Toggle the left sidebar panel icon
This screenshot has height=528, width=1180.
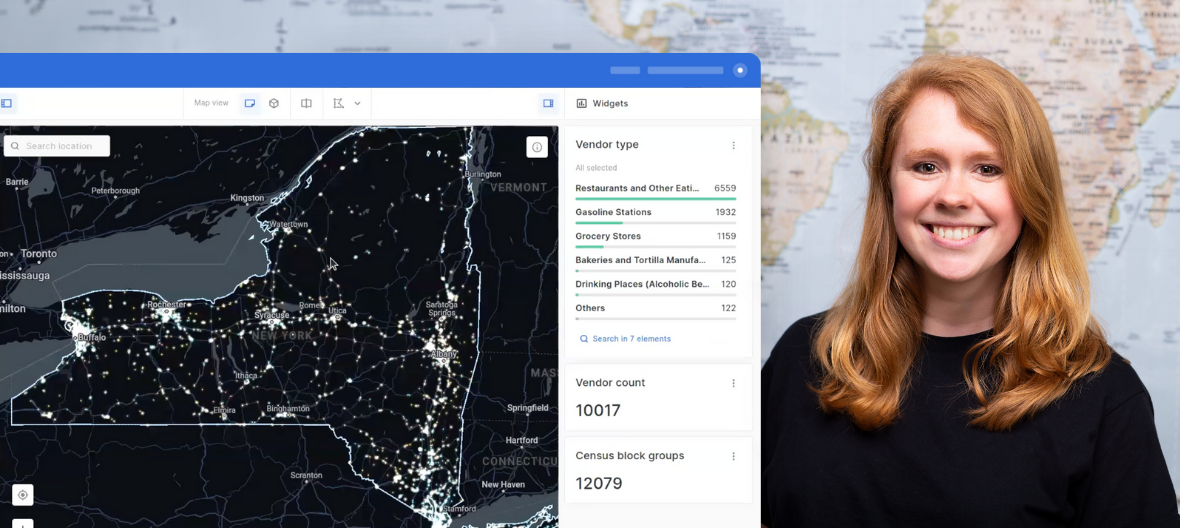(6, 103)
